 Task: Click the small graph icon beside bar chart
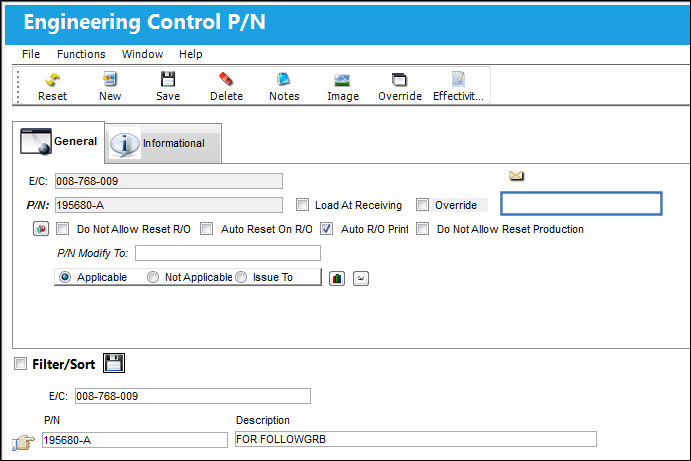point(360,278)
